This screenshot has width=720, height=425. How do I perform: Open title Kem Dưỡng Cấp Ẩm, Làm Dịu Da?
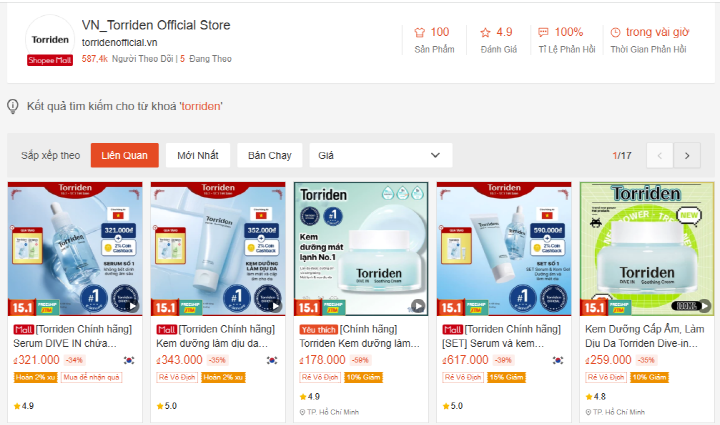tap(645, 336)
